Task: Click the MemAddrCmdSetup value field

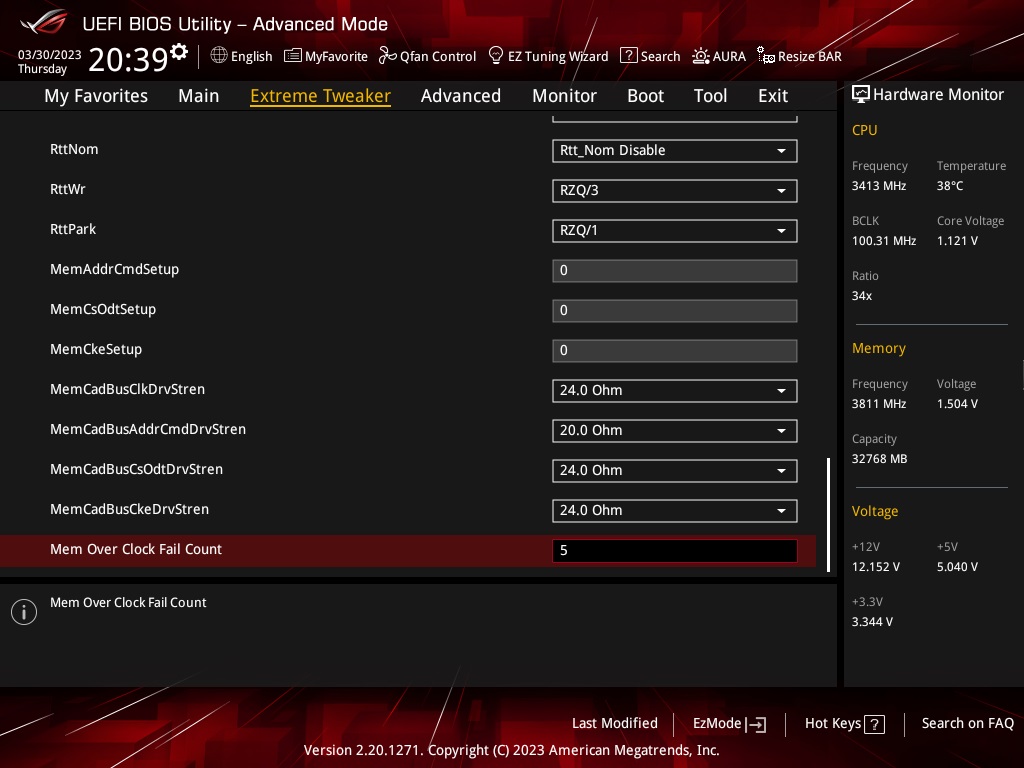Action: 675,271
